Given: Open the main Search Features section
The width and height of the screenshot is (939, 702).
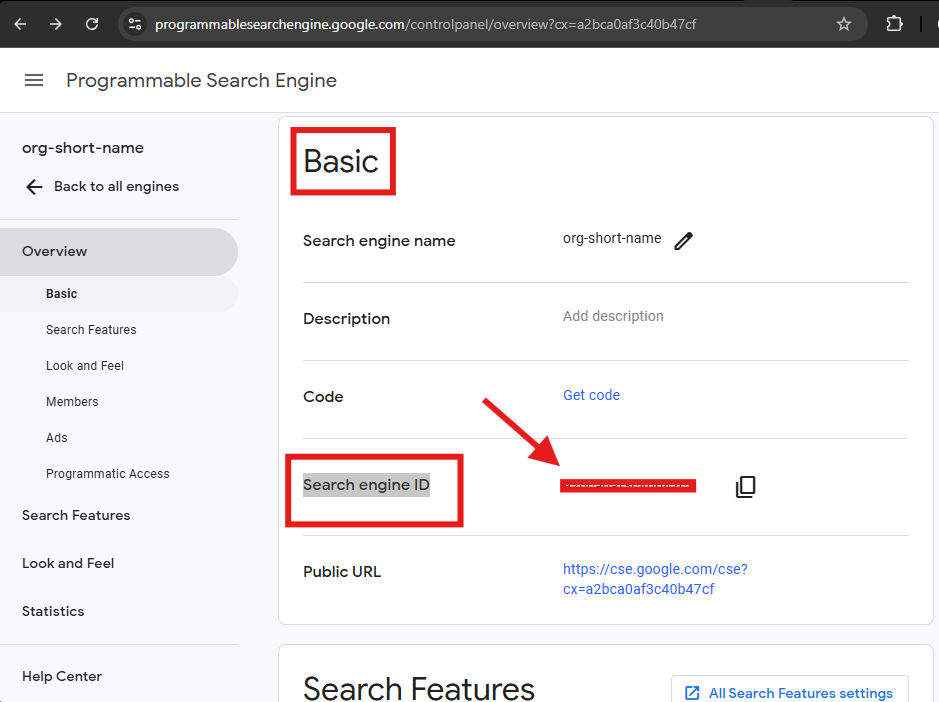Looking at the screenshot, I should 76,515.
